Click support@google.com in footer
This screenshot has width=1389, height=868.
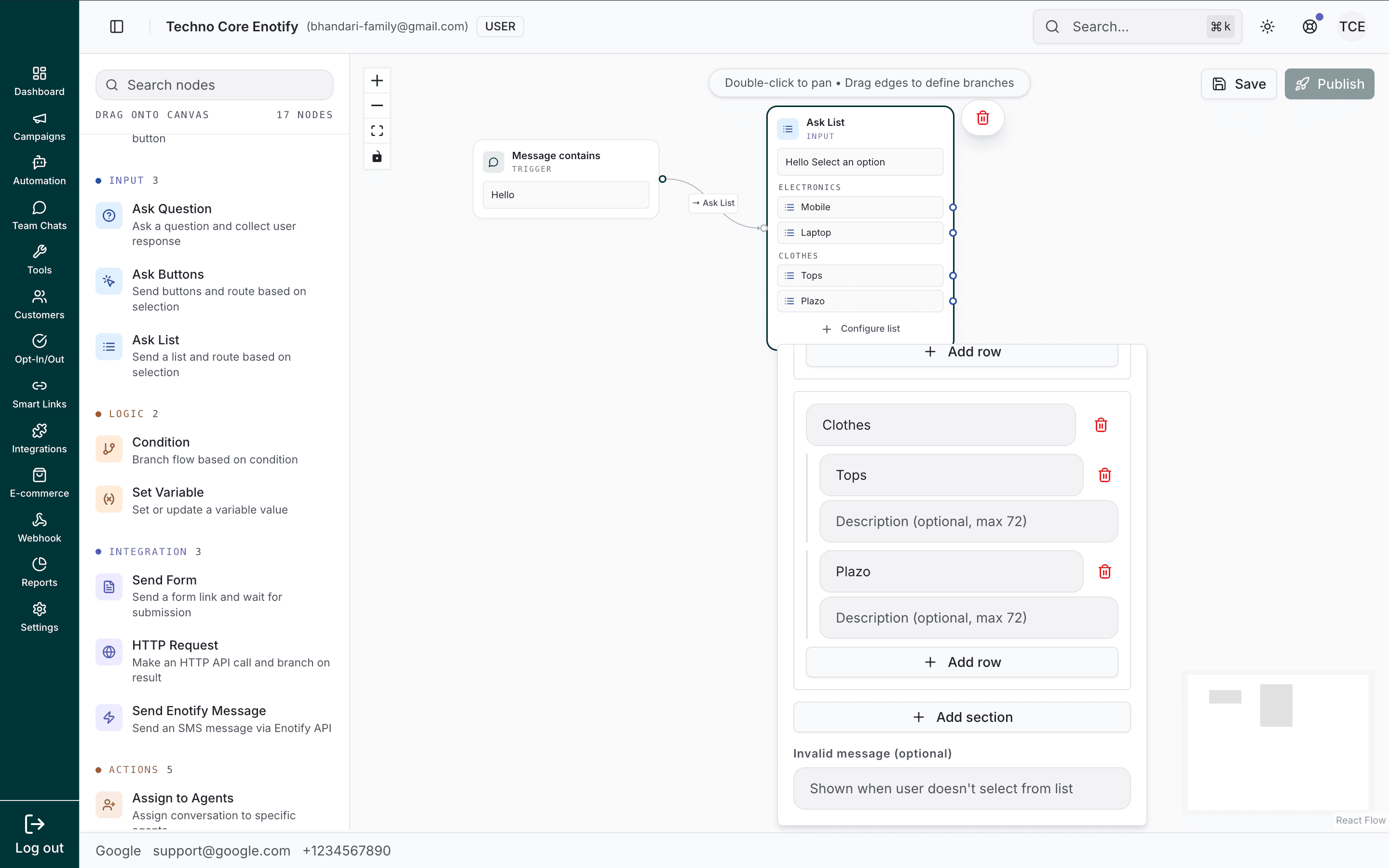click(221, 850)
